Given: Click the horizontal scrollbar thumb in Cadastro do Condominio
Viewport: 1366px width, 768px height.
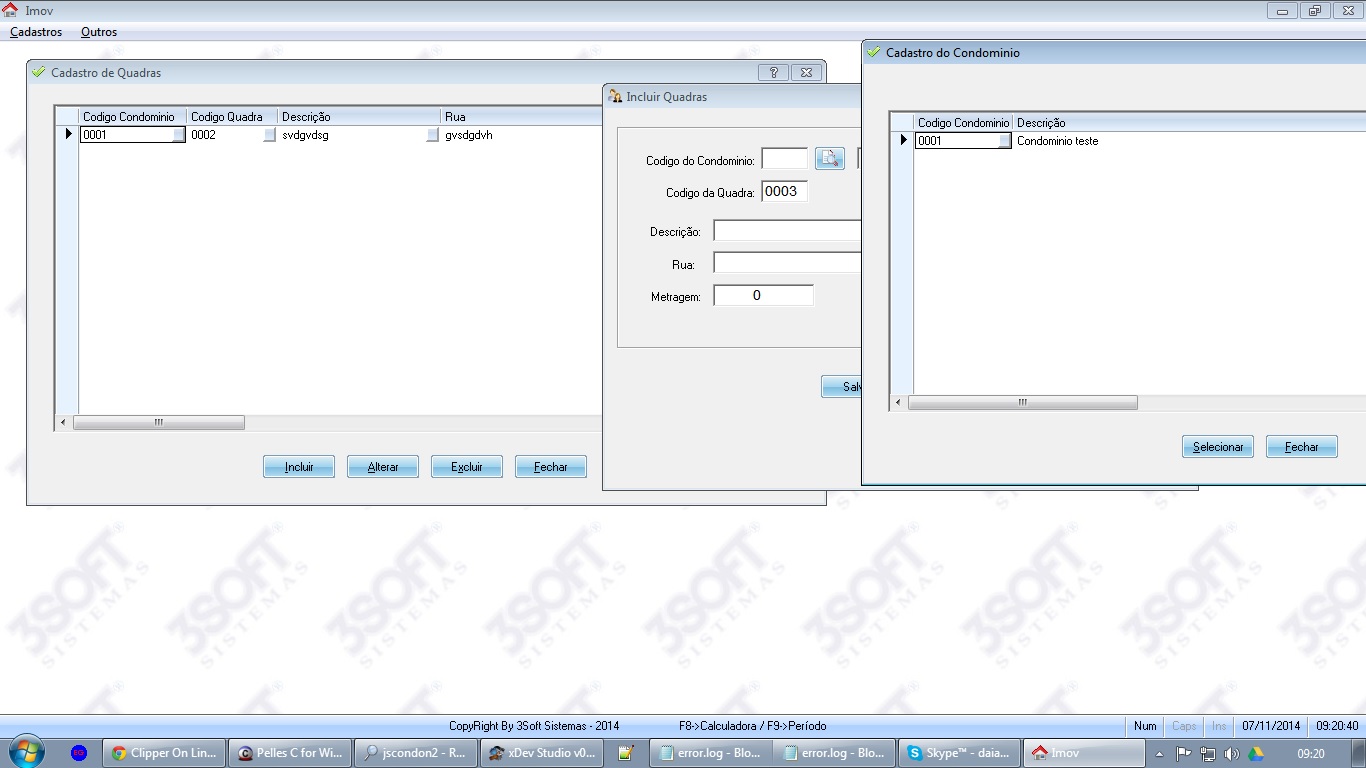Looking at the screenshot, I should pos(1023,403).
